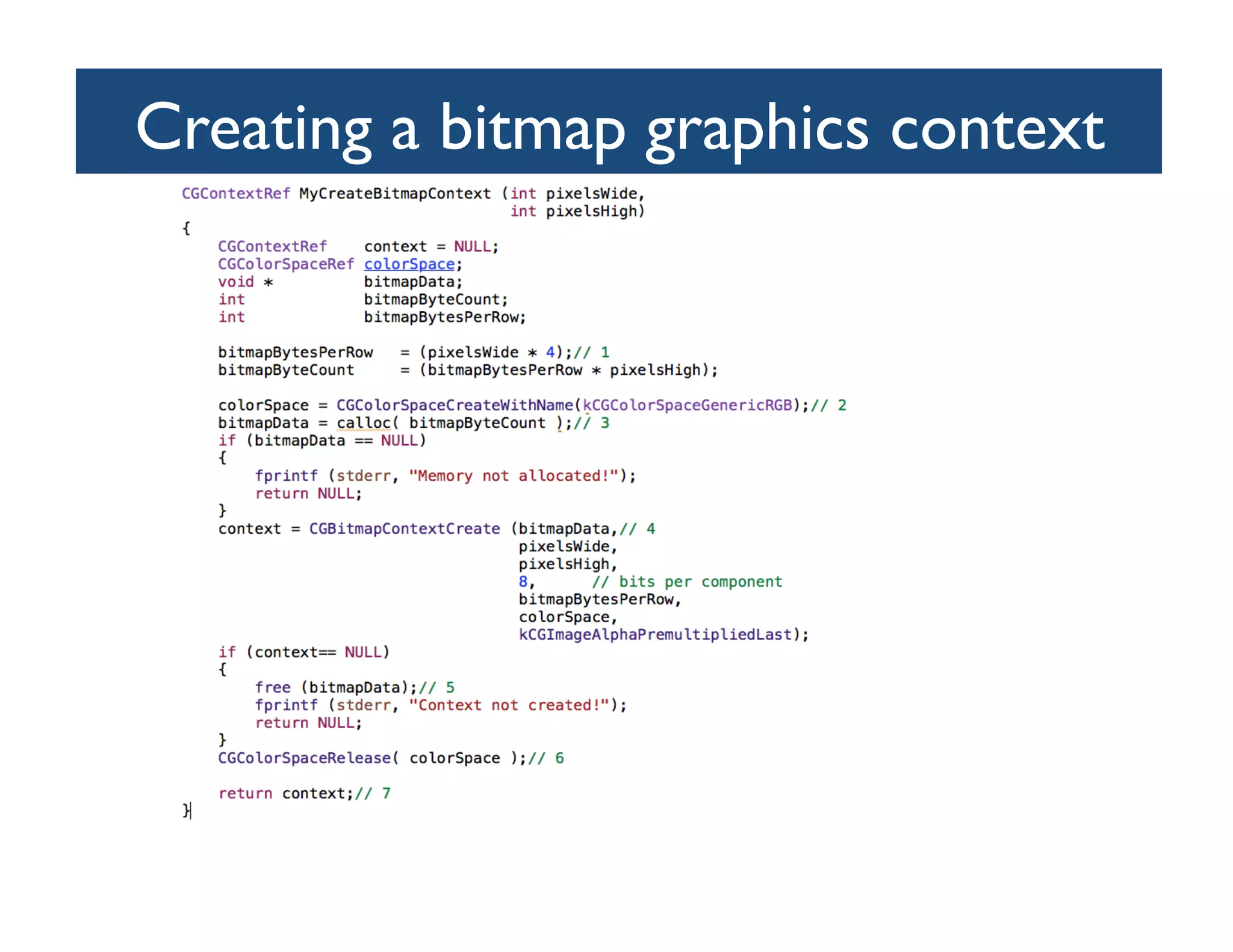The image size is (1233, 952).
Task: Click 'CGColorSpaceCreateWithName' function call
Action: pyautogui.click(x=455, y=405)
